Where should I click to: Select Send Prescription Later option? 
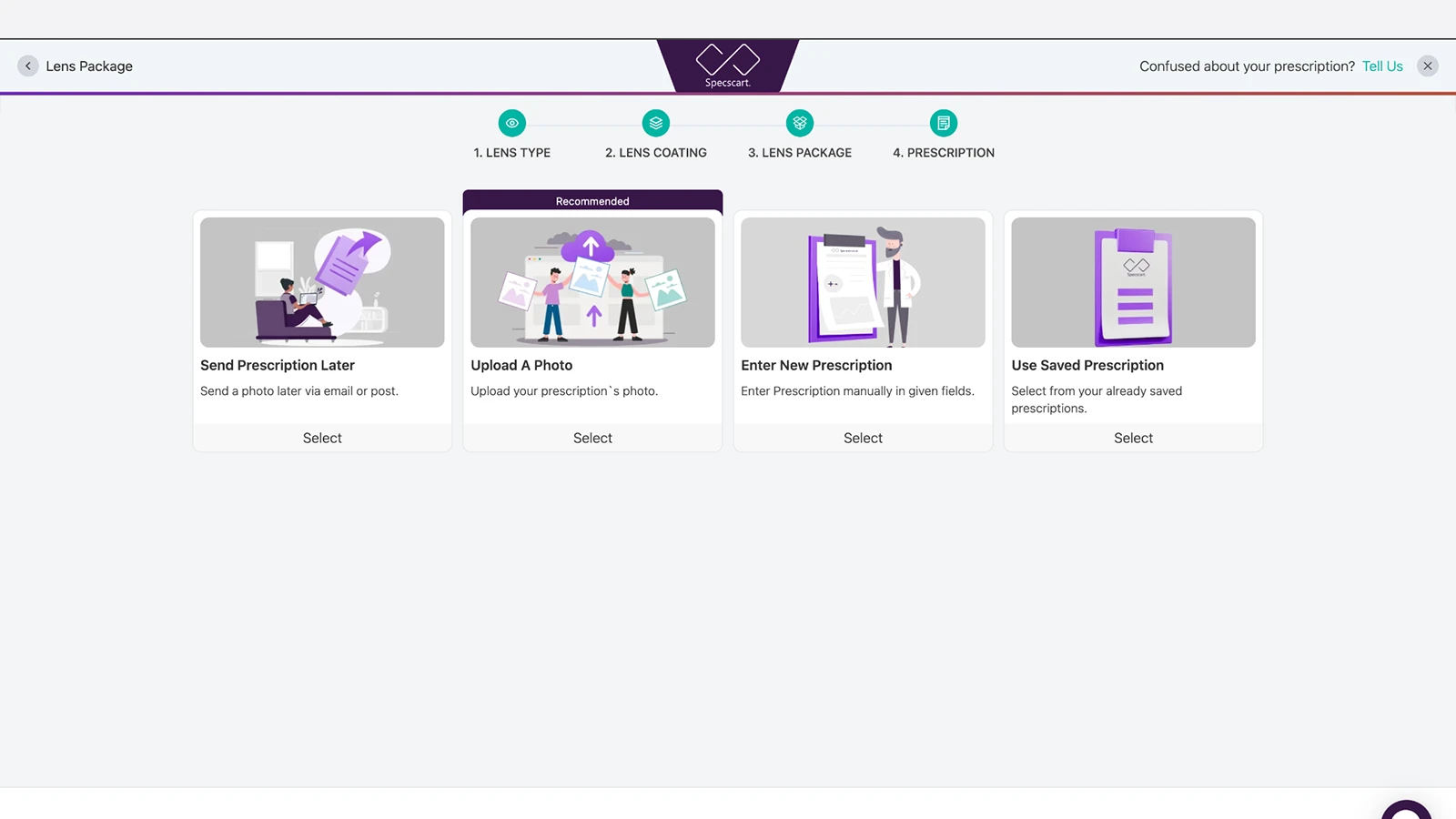322,438
